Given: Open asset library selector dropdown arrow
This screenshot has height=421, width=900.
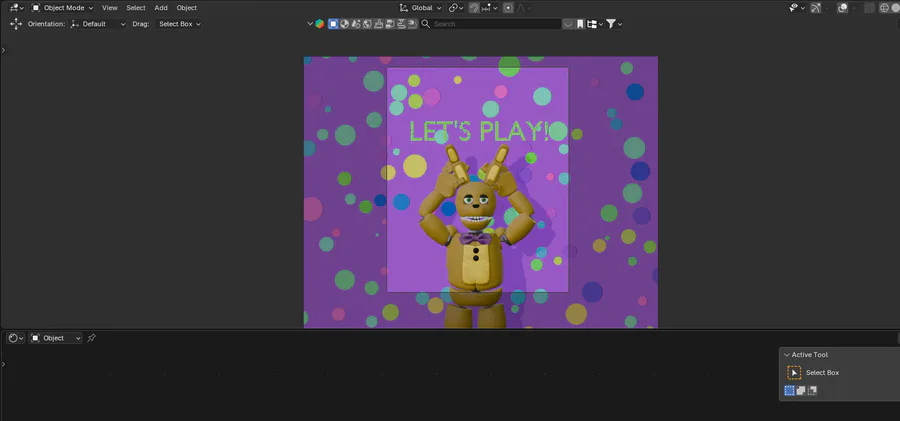Looking at the screenshot, I should click(311, 24).
